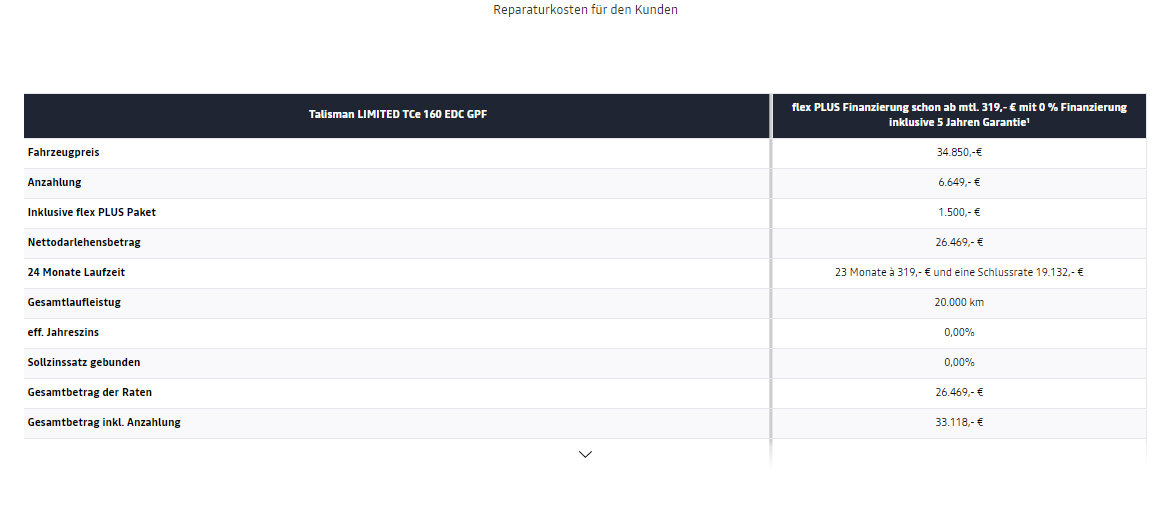Viewport: 1171px width, 505px height.
Task: Click the Sollzinssatz gebunden label
Action: [x=84, y=362]
